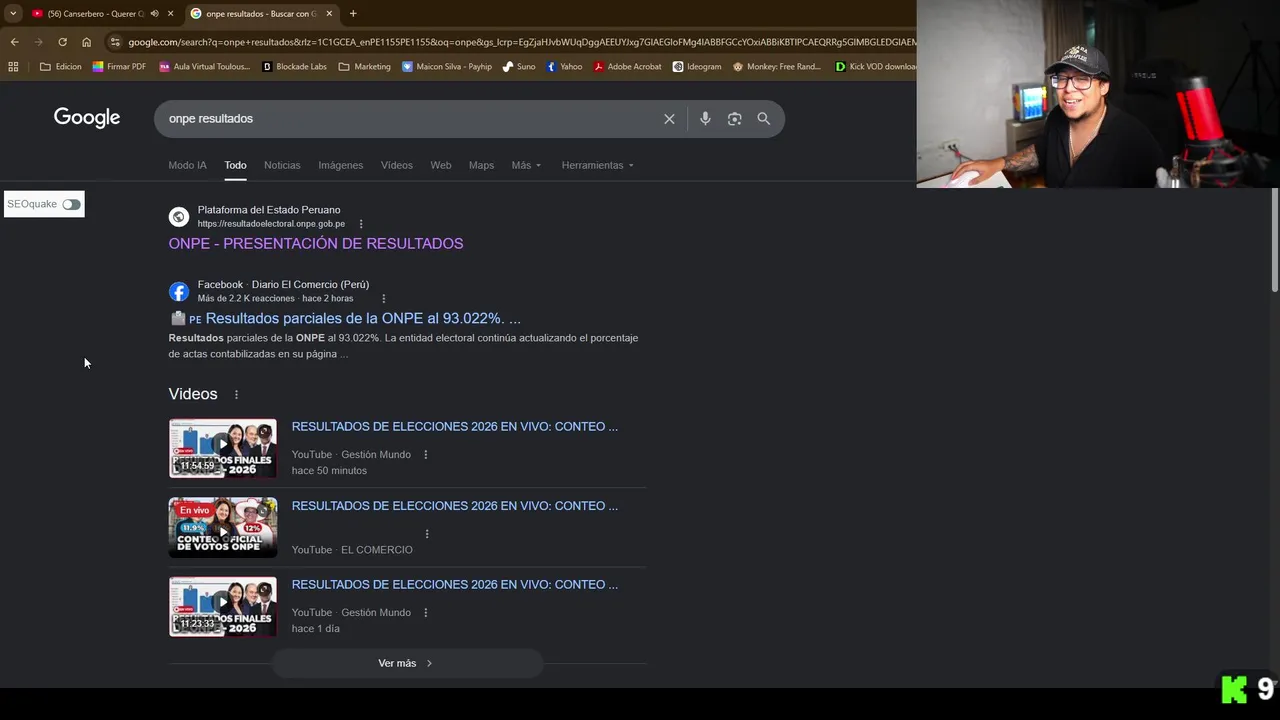Image resolution: width=1280 pixels, height=720 pixels.
Task: Play the 11:54:59 video thumbnail
Action: 223,448
